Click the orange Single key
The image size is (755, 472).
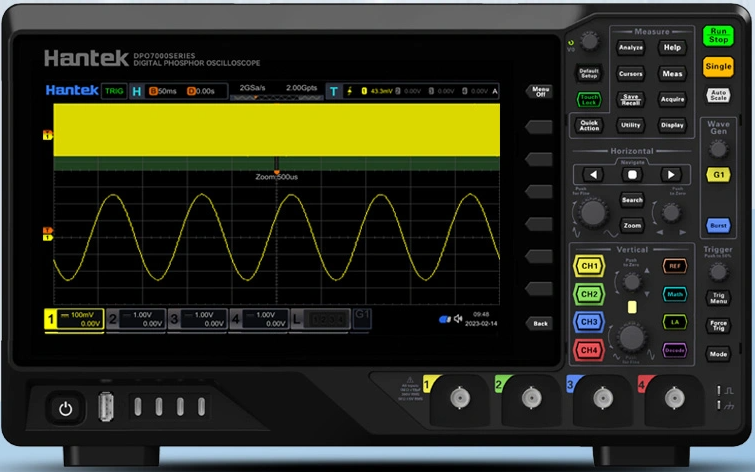718,66
